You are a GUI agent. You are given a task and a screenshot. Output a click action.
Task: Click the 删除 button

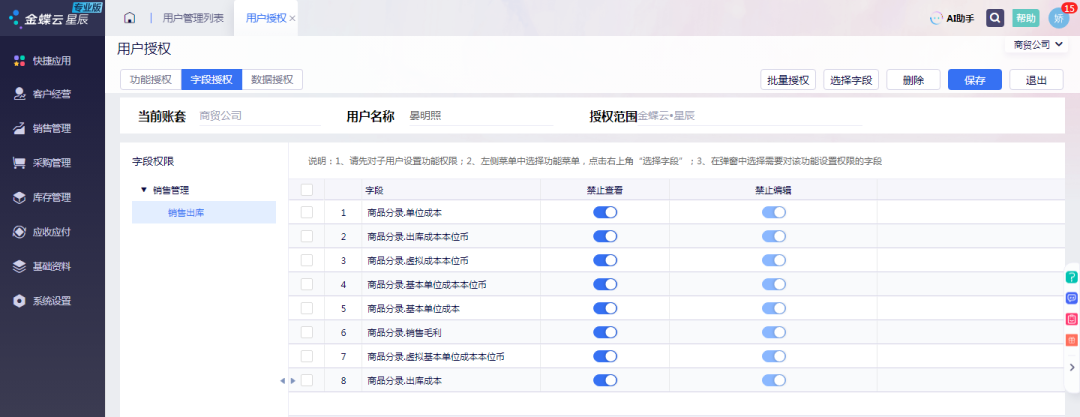913,80
